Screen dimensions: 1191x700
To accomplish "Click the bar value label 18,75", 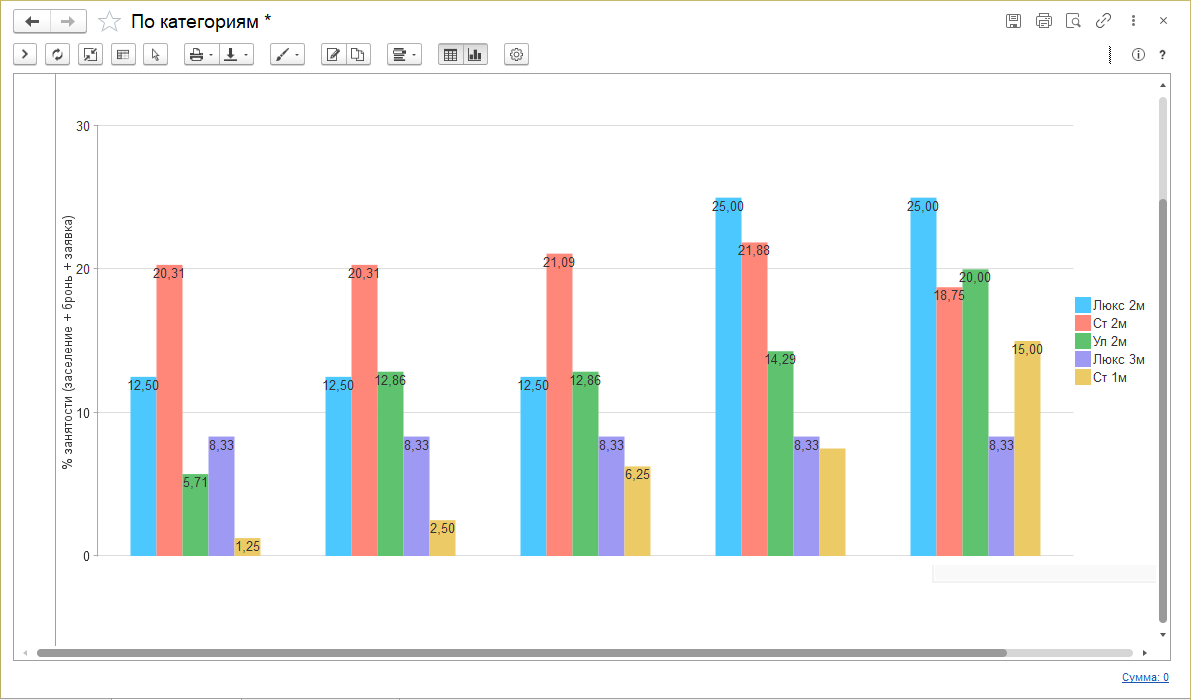I will [949, 295].
